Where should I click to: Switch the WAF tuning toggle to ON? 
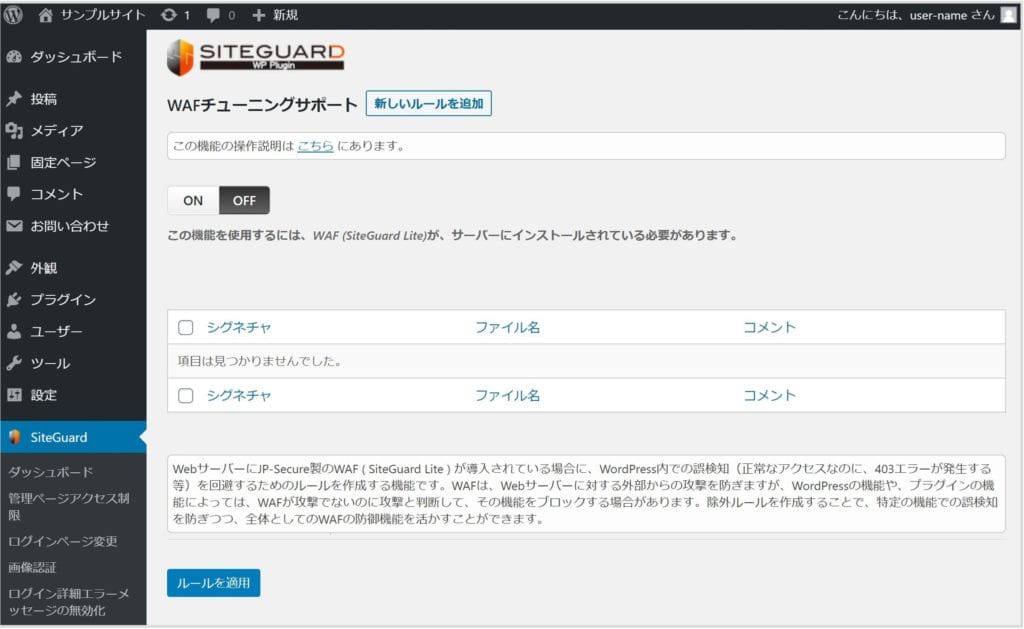(193, 200)
